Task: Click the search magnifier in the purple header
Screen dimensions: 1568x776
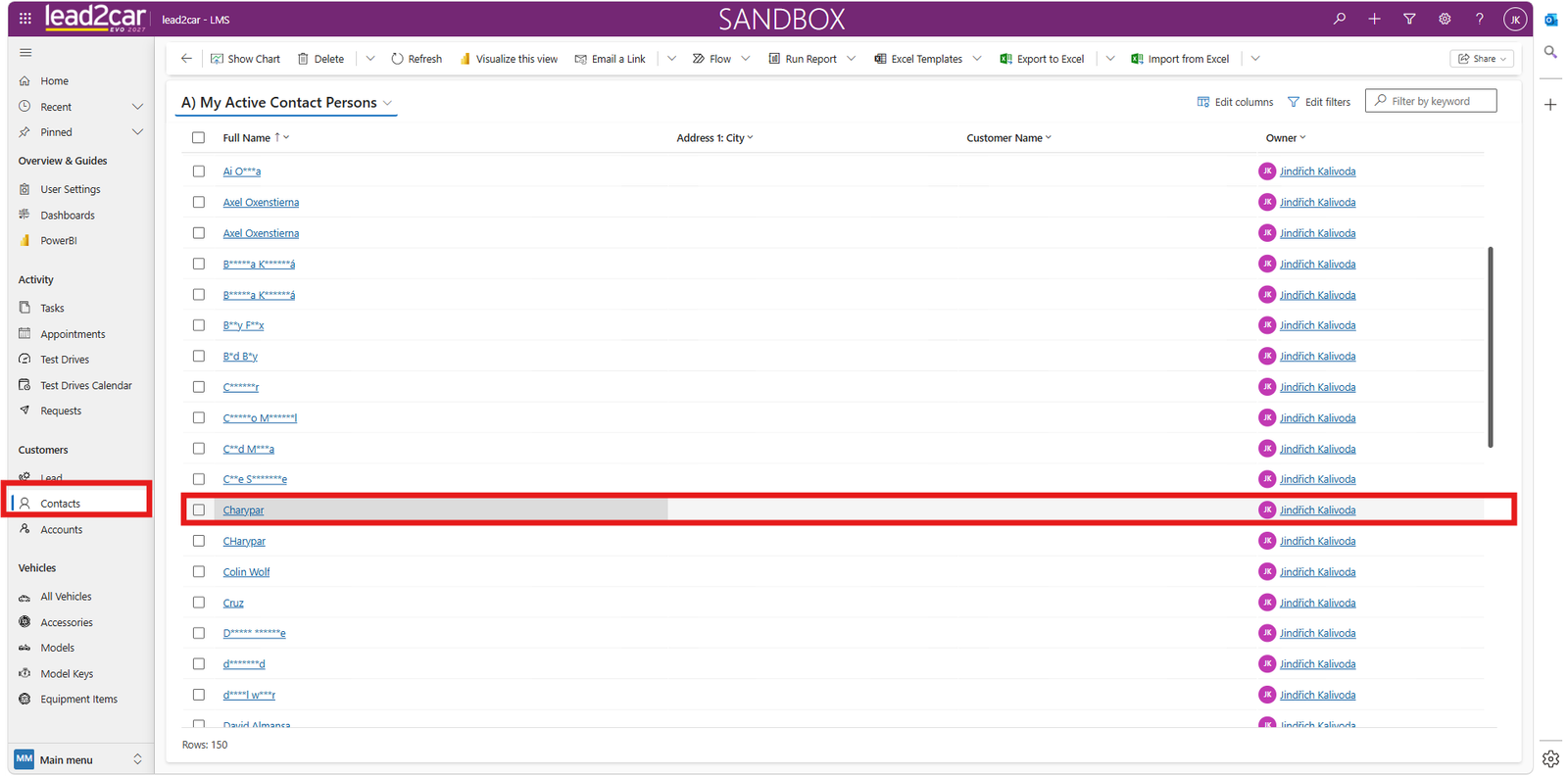Action: pos(1339,19)
